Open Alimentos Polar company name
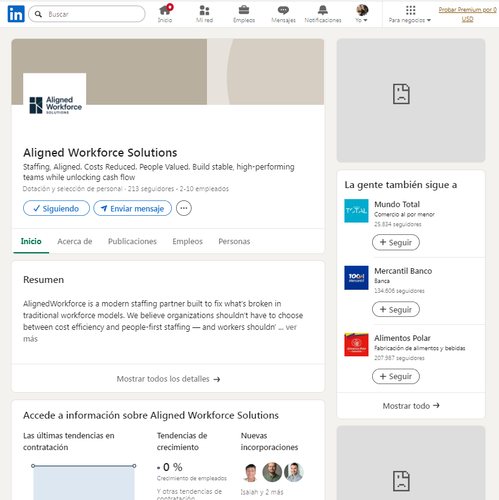The width and height of the screenshot is (499, 500). [x=402, y=338]
